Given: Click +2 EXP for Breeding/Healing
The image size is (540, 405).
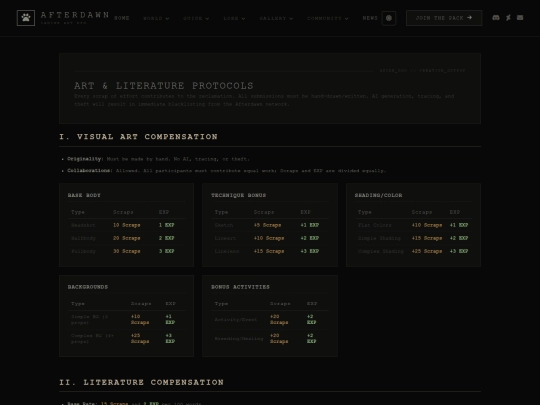Looking at the screenshot, I should [x=311, y=339].
